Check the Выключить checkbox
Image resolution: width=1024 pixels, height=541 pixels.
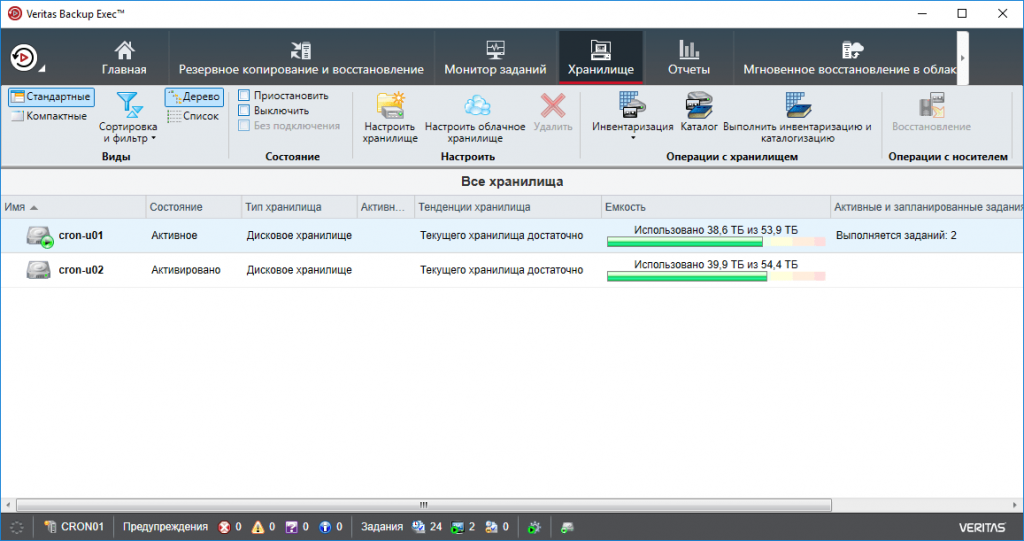pyautogui.click(x=244, y=110)
